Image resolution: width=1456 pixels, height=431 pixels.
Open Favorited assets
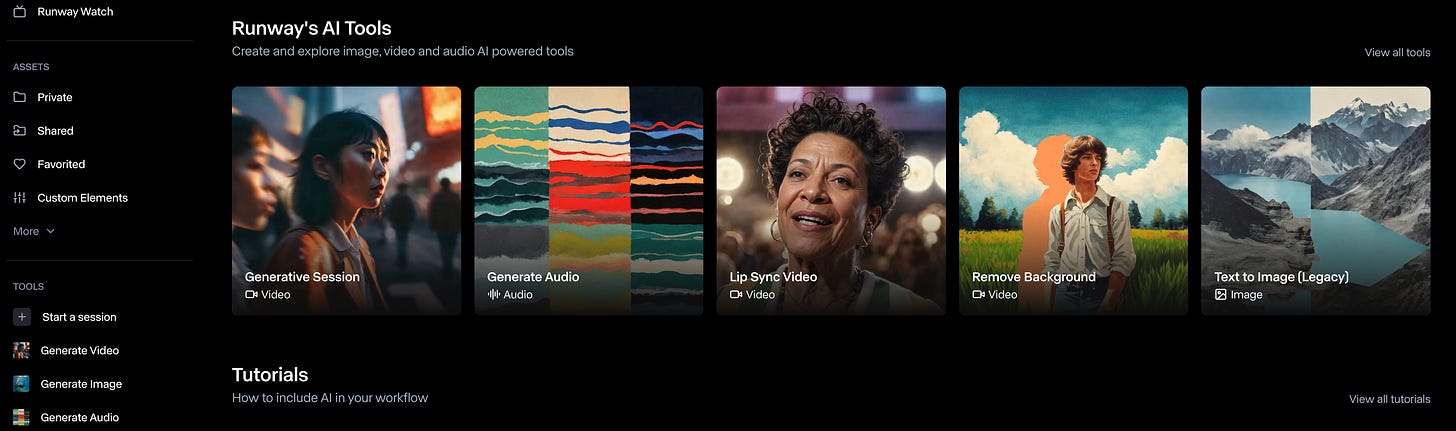pyautogui.click(x=61, y=164)
